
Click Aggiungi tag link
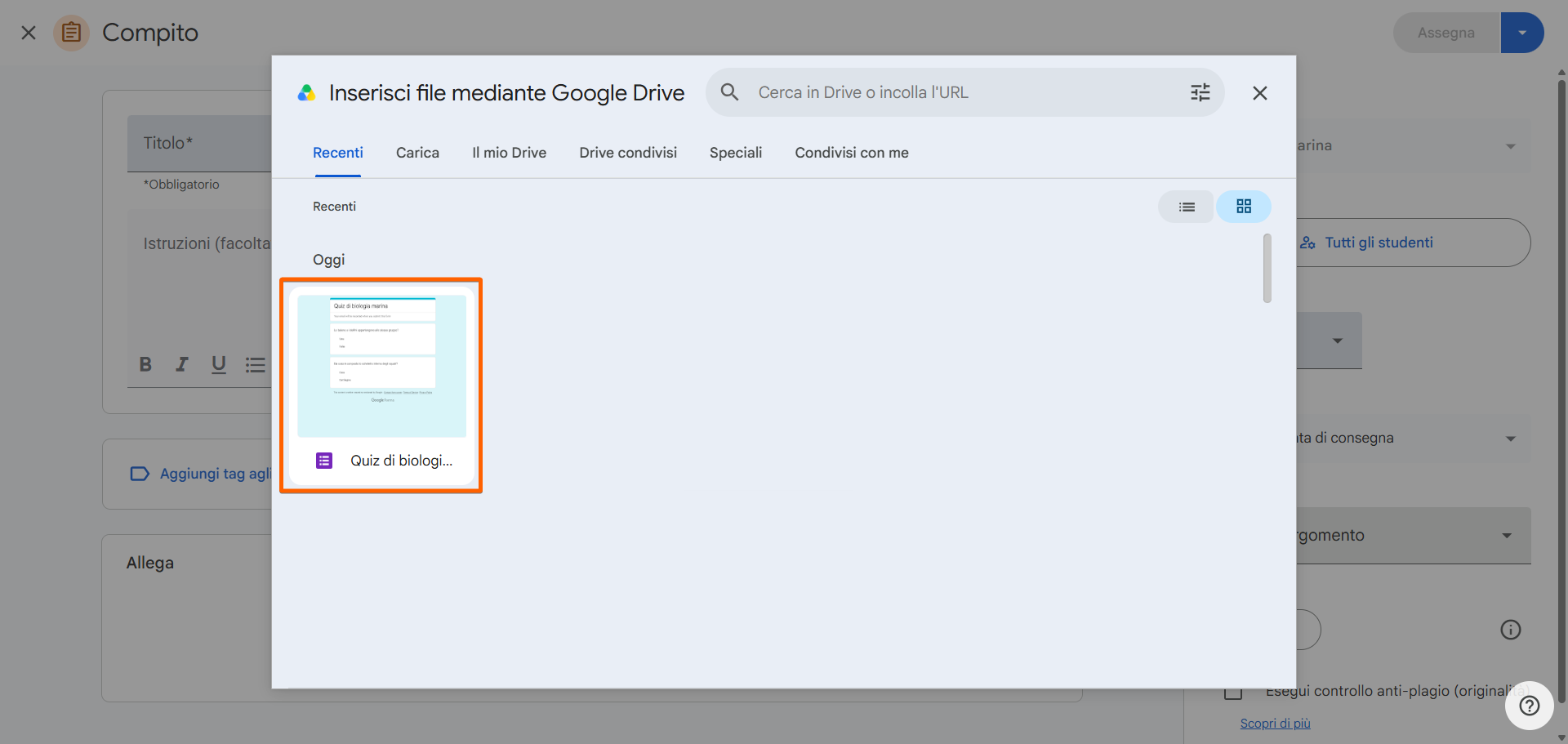pyautogui.click(x=216, y=474)
